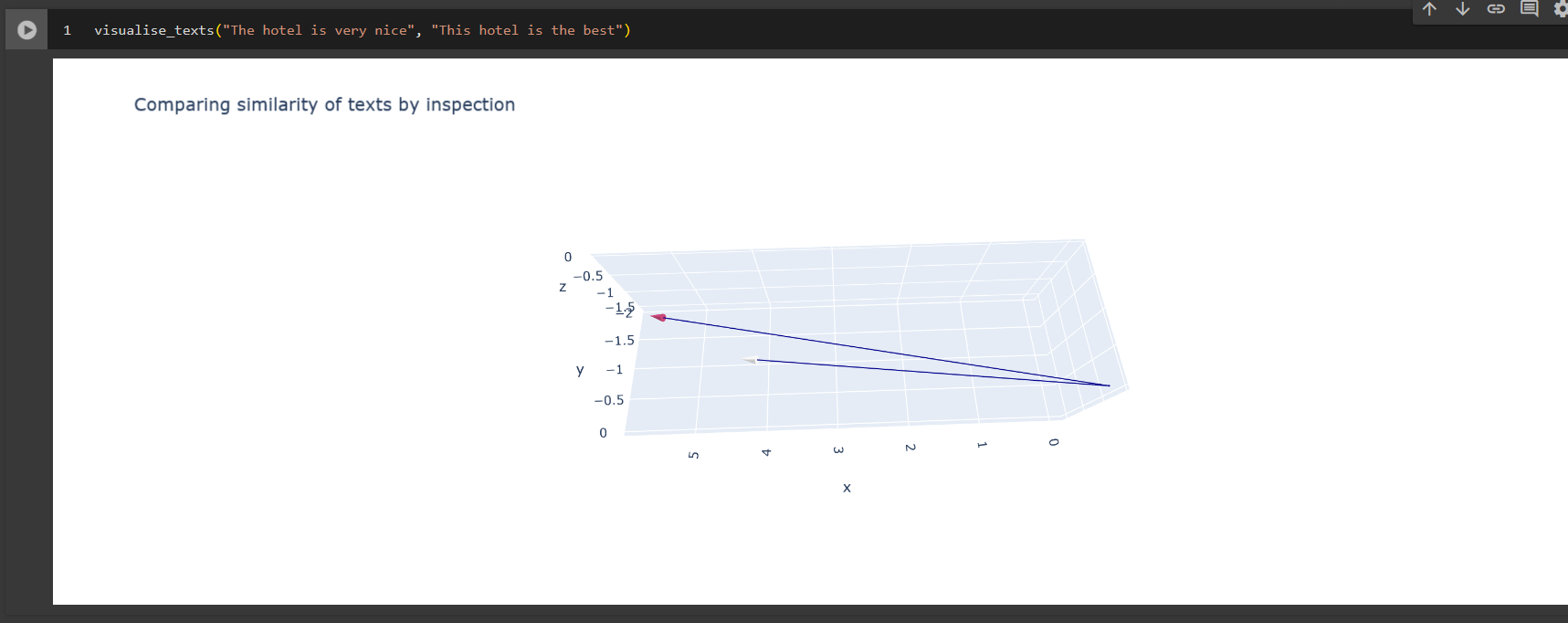The image size is (1568, 623).
Task: Move the cell down with arrow icon
Action: tap(1462, 9)
